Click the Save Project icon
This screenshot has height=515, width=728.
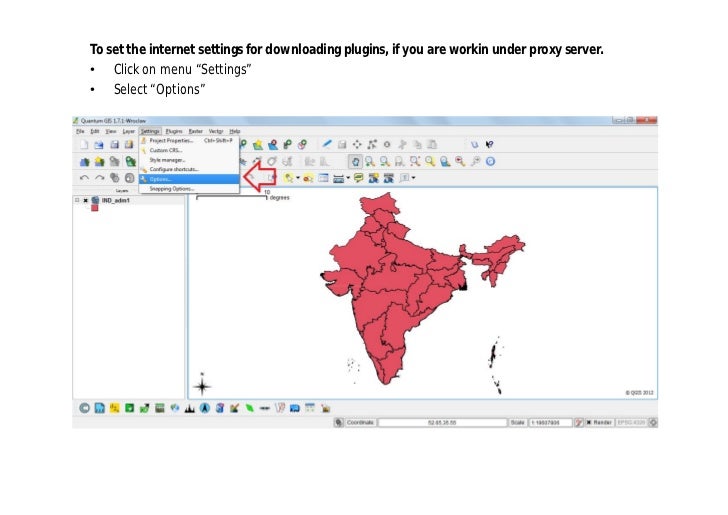click(x=114, y=145)
